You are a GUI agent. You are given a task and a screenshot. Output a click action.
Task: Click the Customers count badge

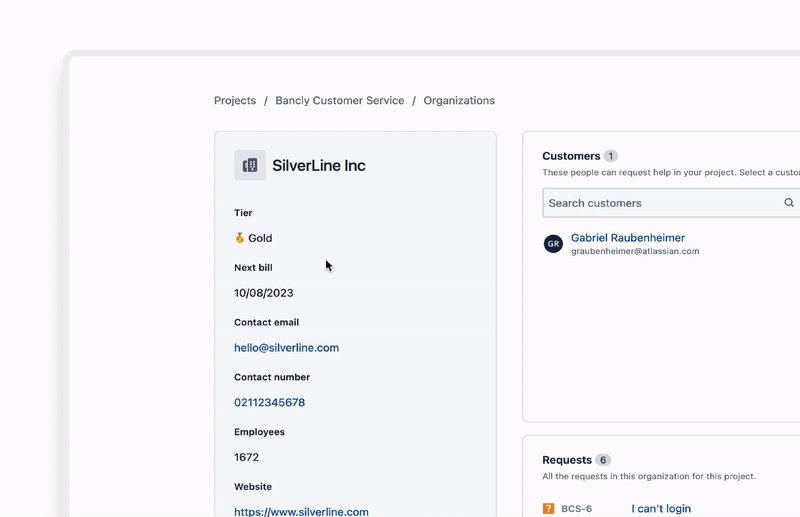[x=611, y=156]
